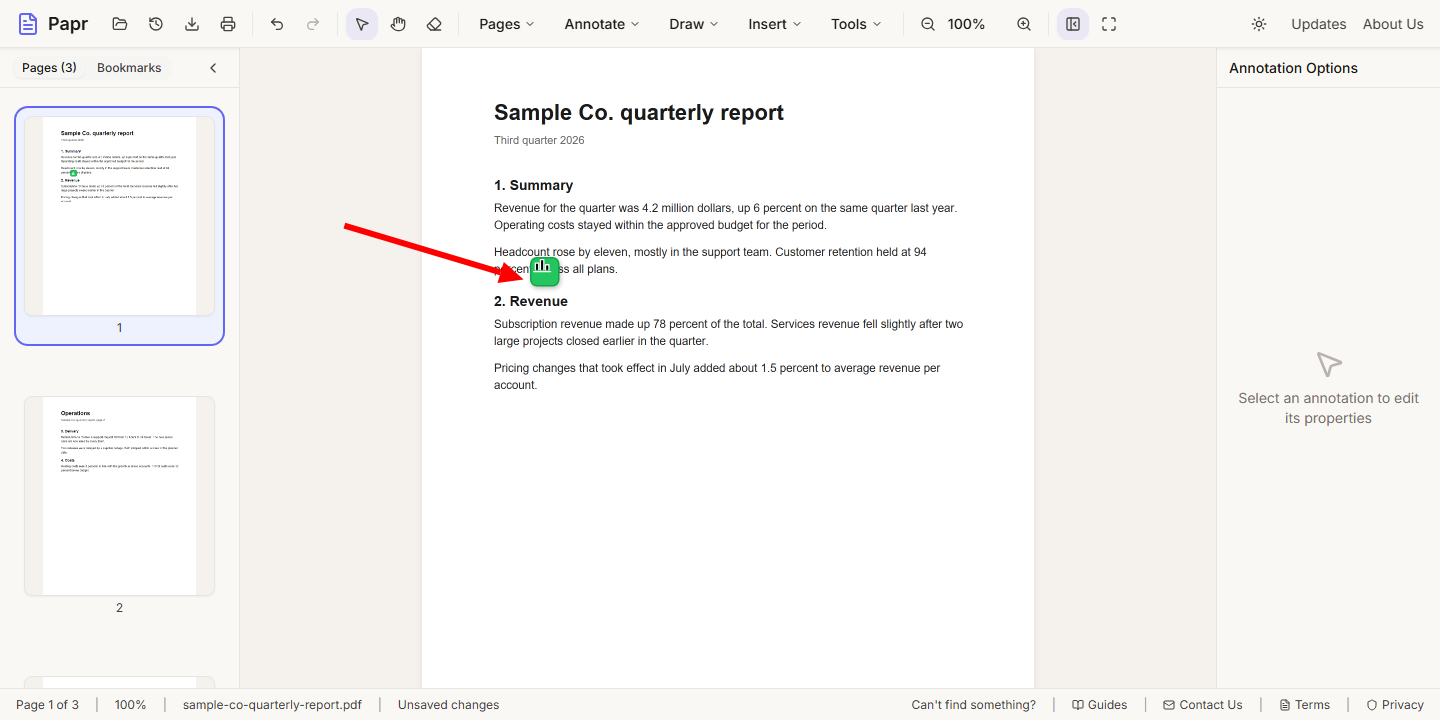Image resolution: width=1440 pixels, height=720 pixels.
Task: Open a file with the folder icon
Action: coord(120,24)
